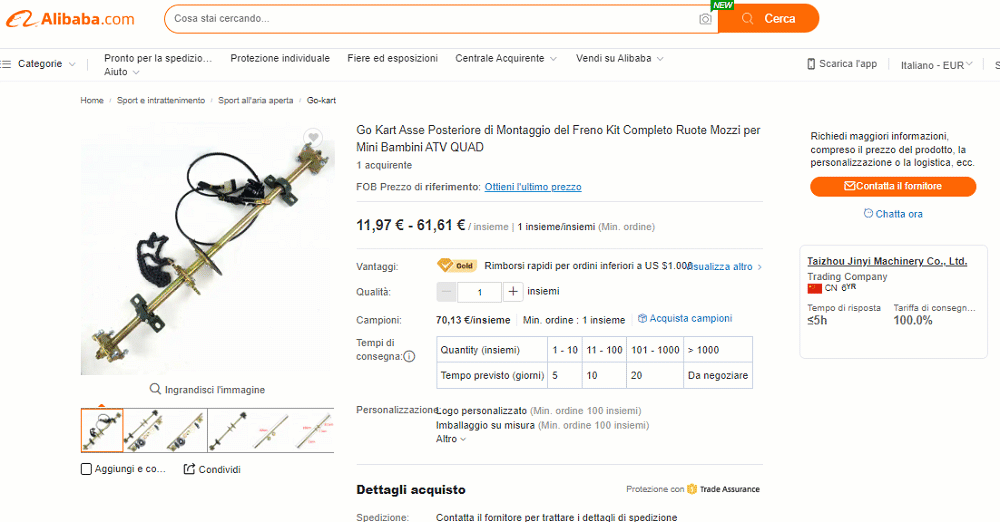
Task: Click the Cosa stai cercando search field
Action: pos(434,19)
